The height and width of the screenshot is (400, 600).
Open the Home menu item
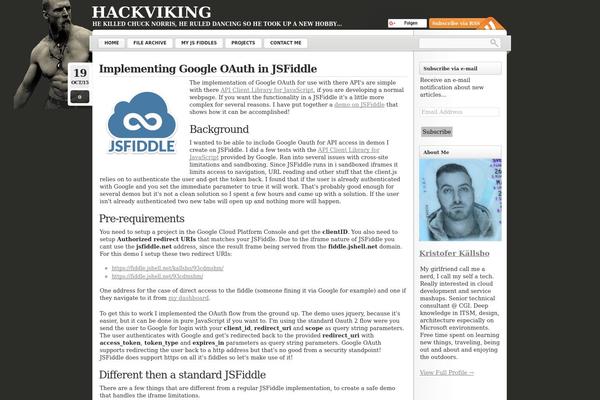tap(112, 43)
